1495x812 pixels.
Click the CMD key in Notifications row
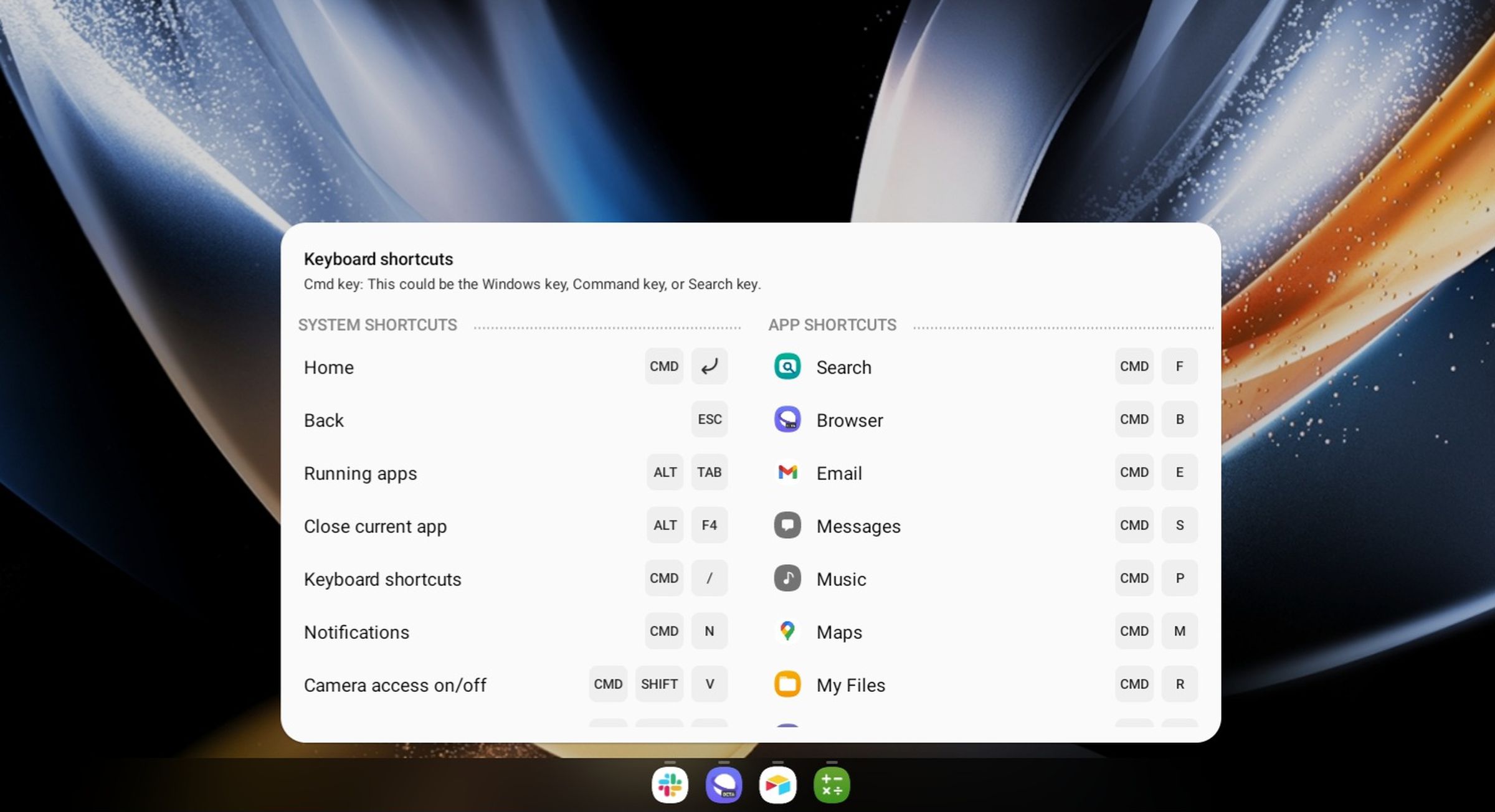tap(664, 631)
